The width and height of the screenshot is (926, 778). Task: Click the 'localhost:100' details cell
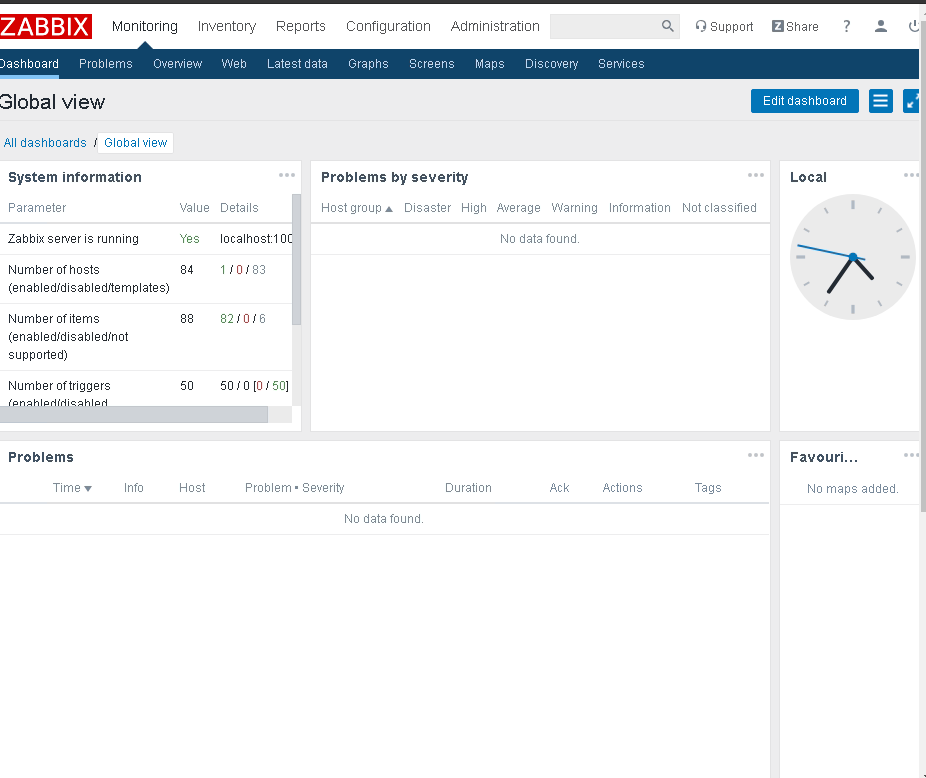pyautogui.click(x=256, y=239)
